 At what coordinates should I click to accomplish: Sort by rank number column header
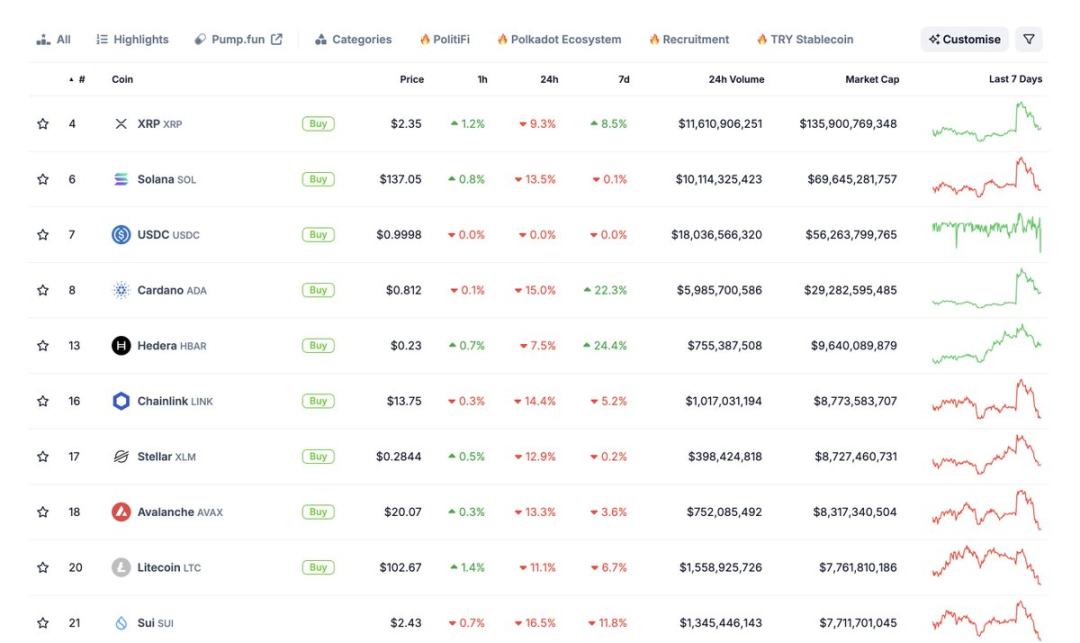pos(77,80)
